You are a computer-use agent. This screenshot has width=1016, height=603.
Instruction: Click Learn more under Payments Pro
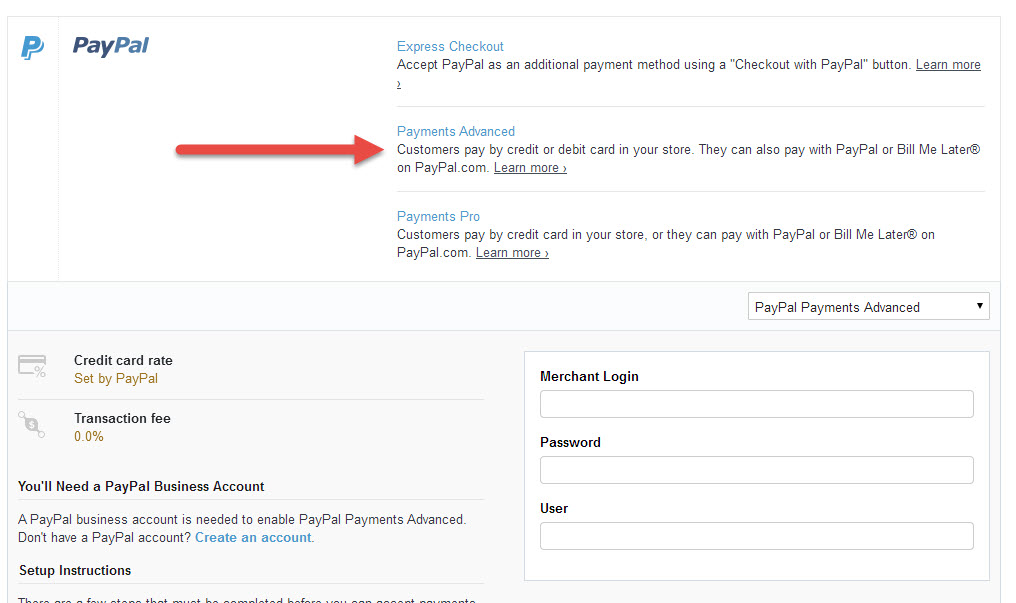[x=512, y=253]
